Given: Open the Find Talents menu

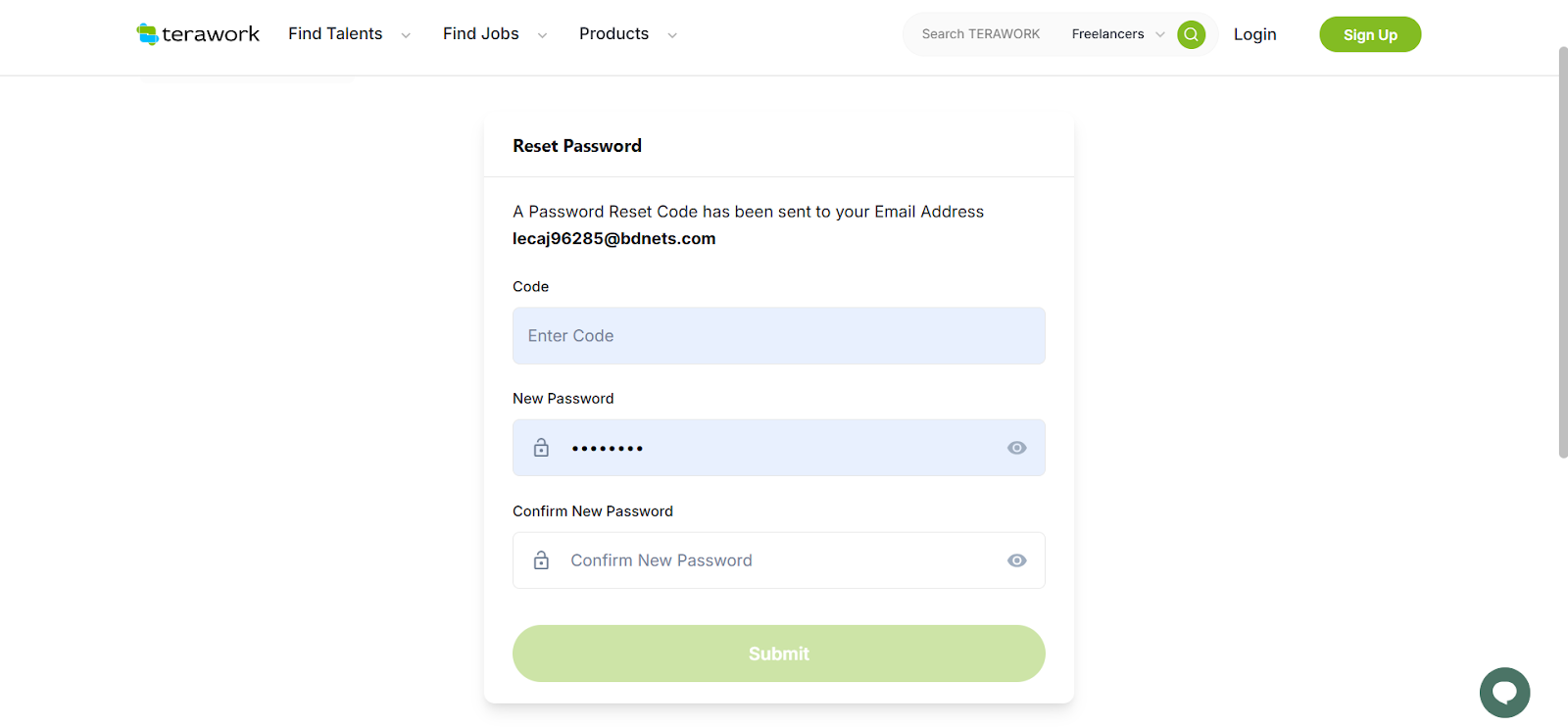Looking at the screenshot, I should (335, 34).
